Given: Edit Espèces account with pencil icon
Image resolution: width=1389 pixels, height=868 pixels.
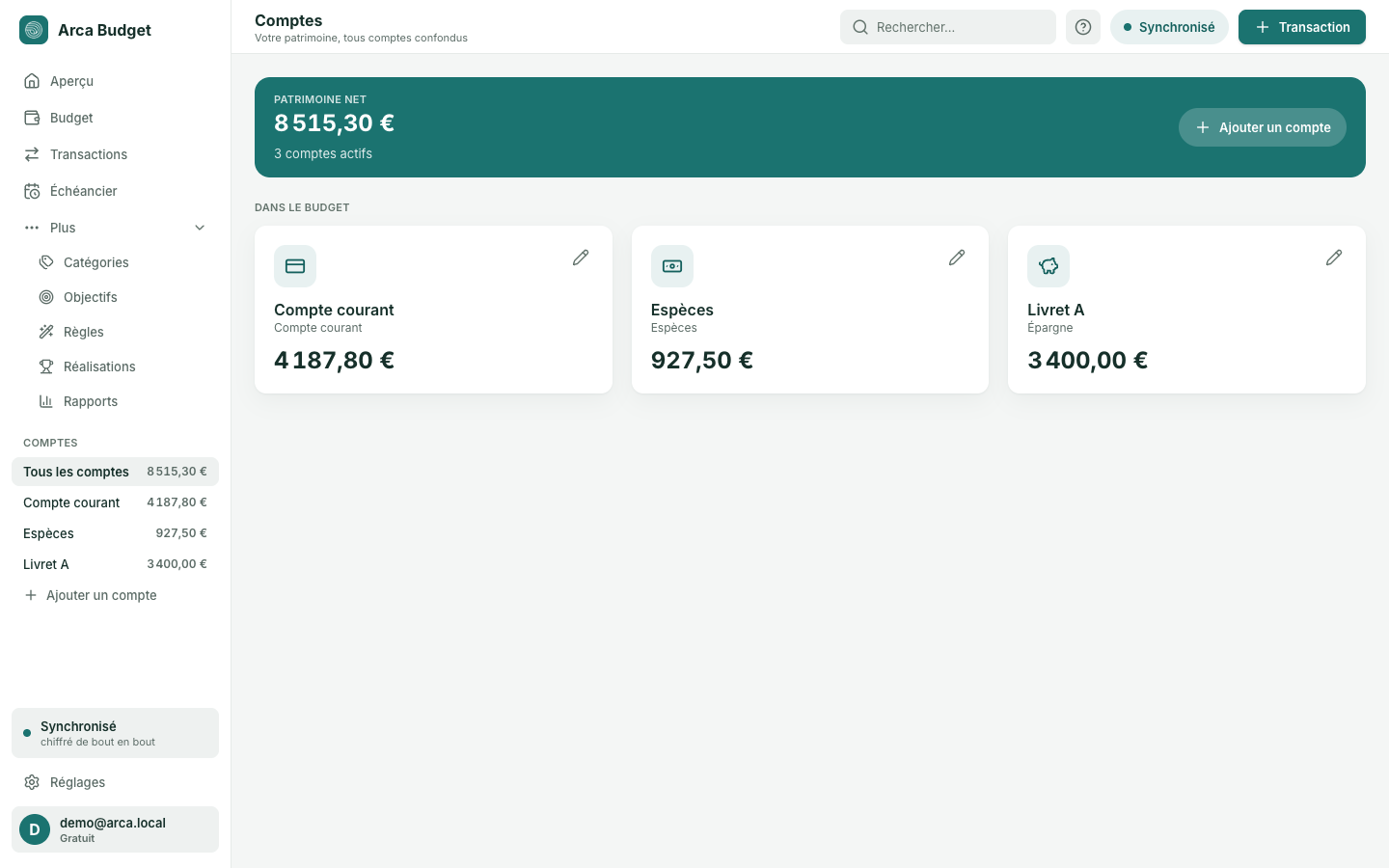Looking at the screenshot, I should click(957, 258).
